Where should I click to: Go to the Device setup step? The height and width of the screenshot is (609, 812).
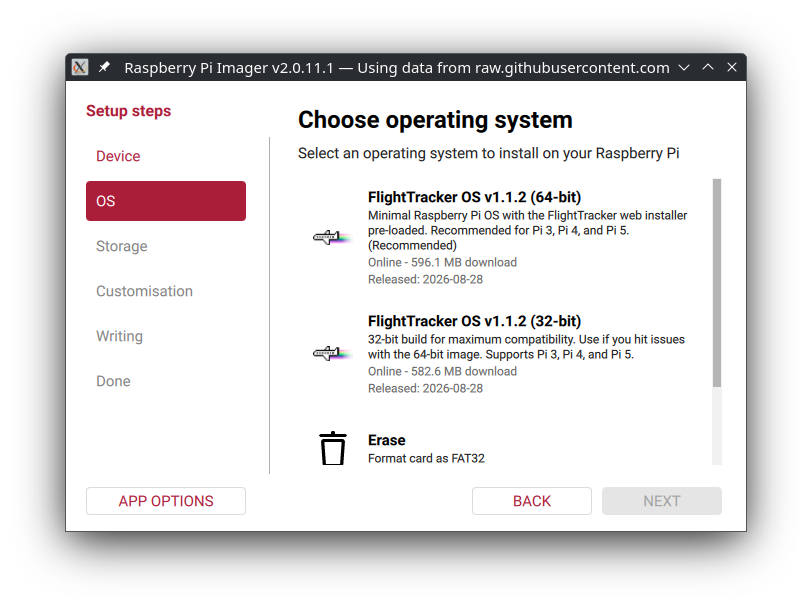pos(166,156)
